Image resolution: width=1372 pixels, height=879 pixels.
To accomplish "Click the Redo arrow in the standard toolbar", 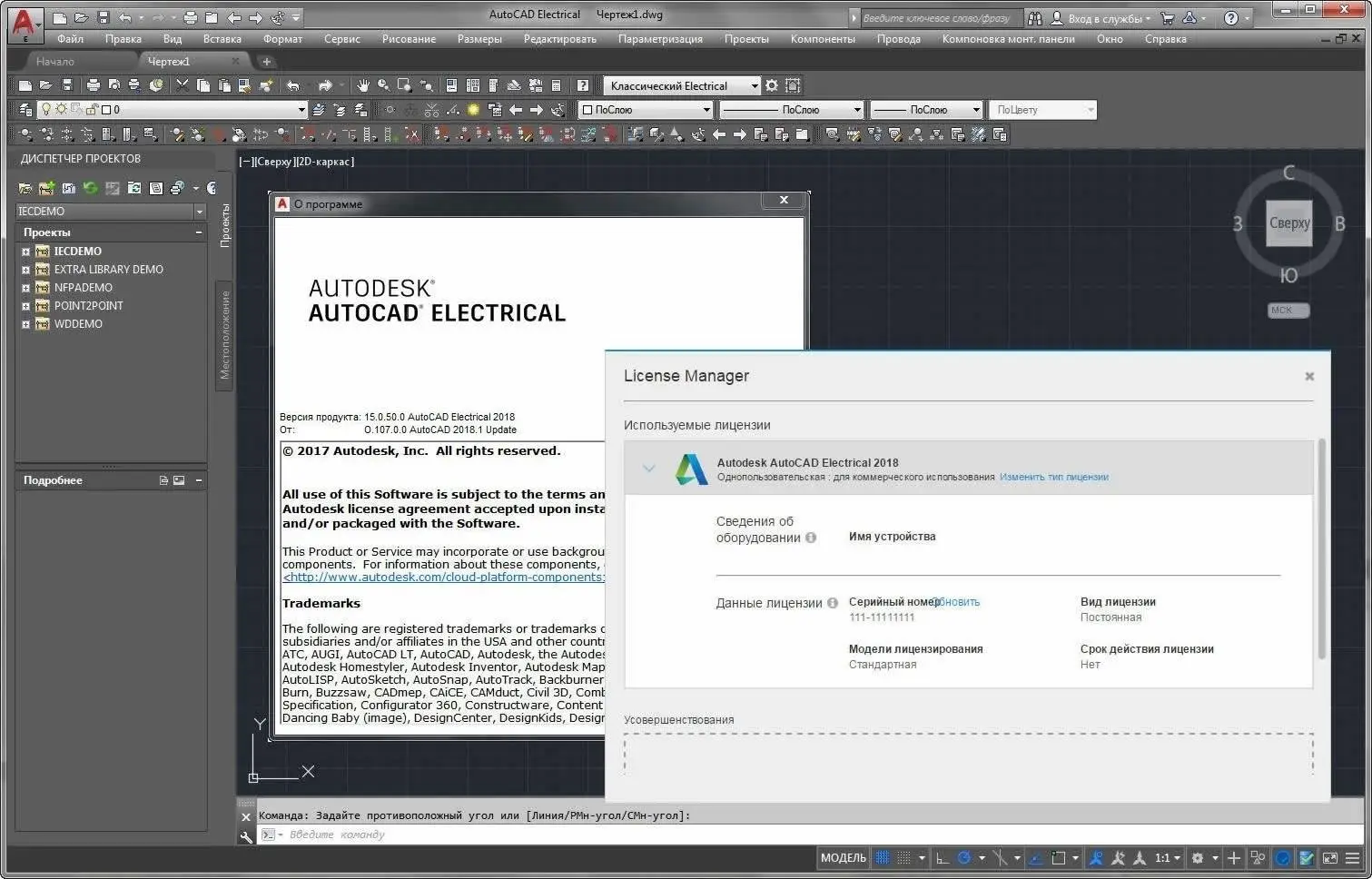I will pyautogui.click(x=325, y=85).
